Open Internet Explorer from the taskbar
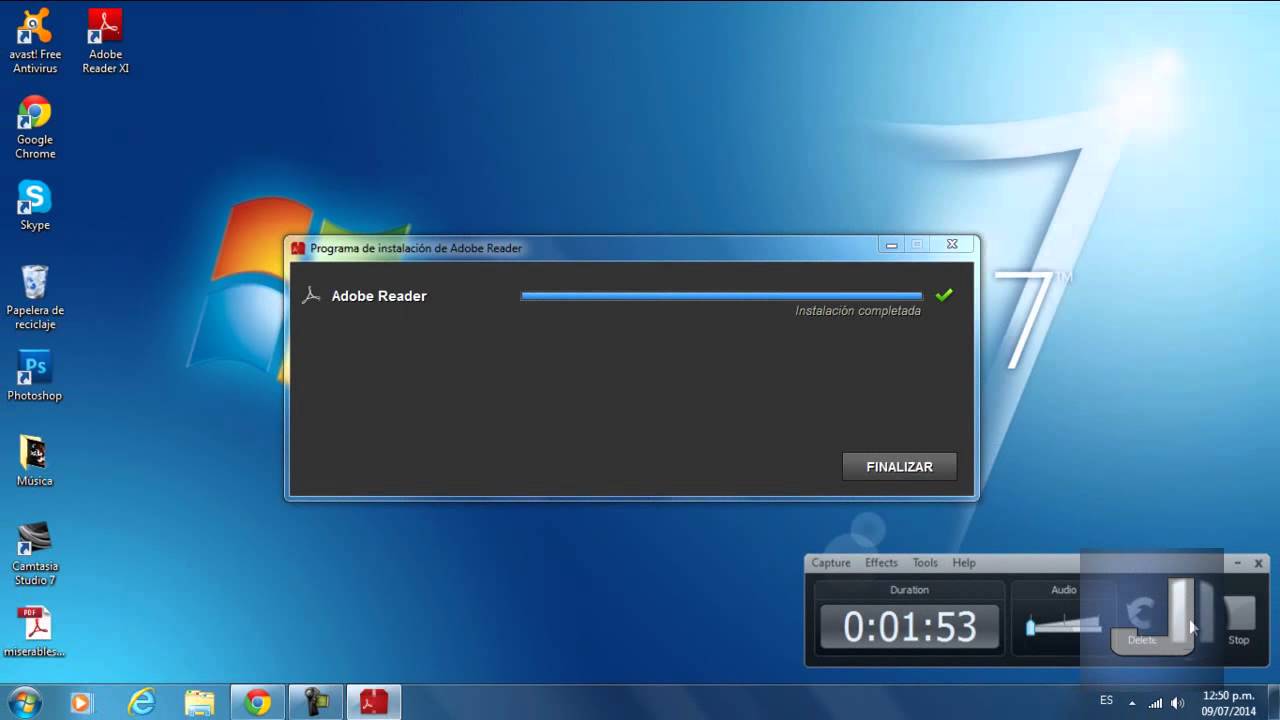The image size is (1280, 720). pos(142,703)
